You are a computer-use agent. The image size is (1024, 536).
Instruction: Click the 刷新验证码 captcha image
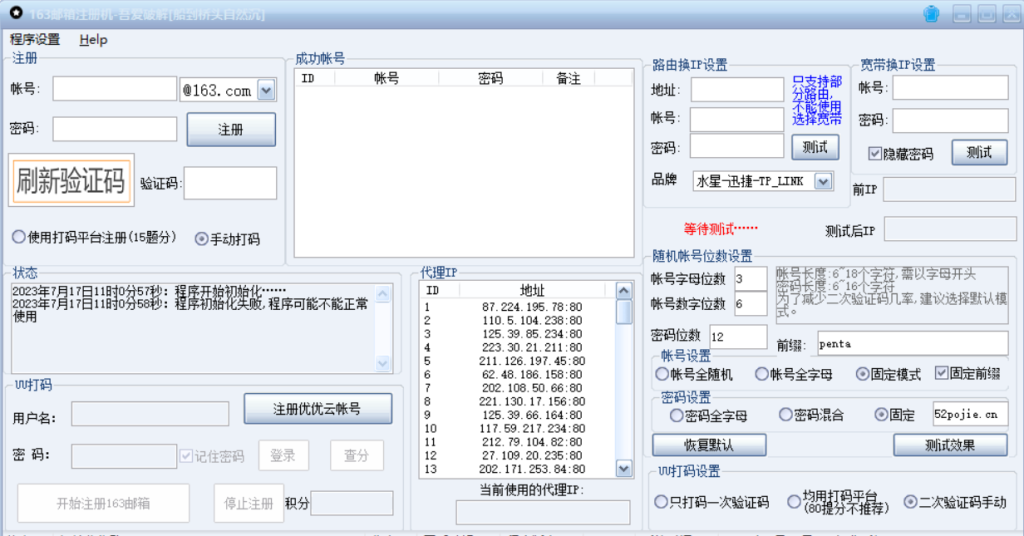71,181
